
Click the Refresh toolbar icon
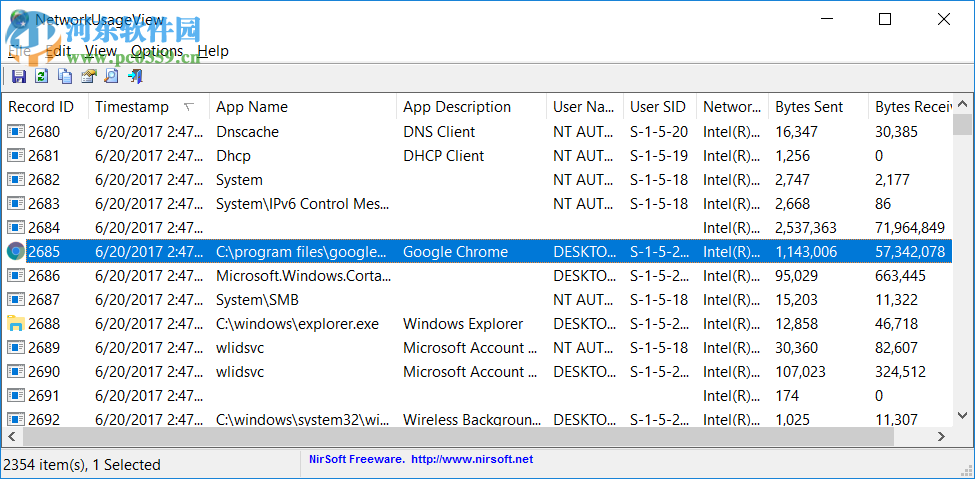pyautogui.click(x=41, y=76)
